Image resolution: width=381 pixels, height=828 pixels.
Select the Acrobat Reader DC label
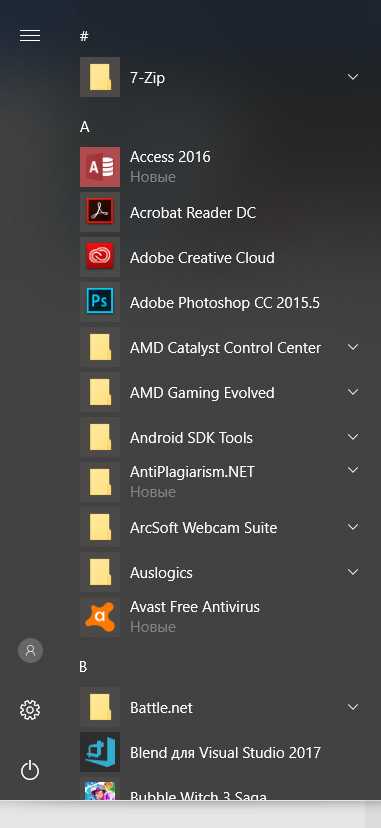pyautogui.click(x=193, y=213)
